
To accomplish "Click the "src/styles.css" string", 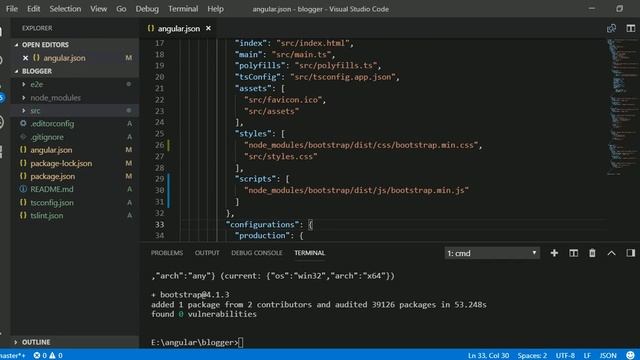I will [x=280, y=156].
